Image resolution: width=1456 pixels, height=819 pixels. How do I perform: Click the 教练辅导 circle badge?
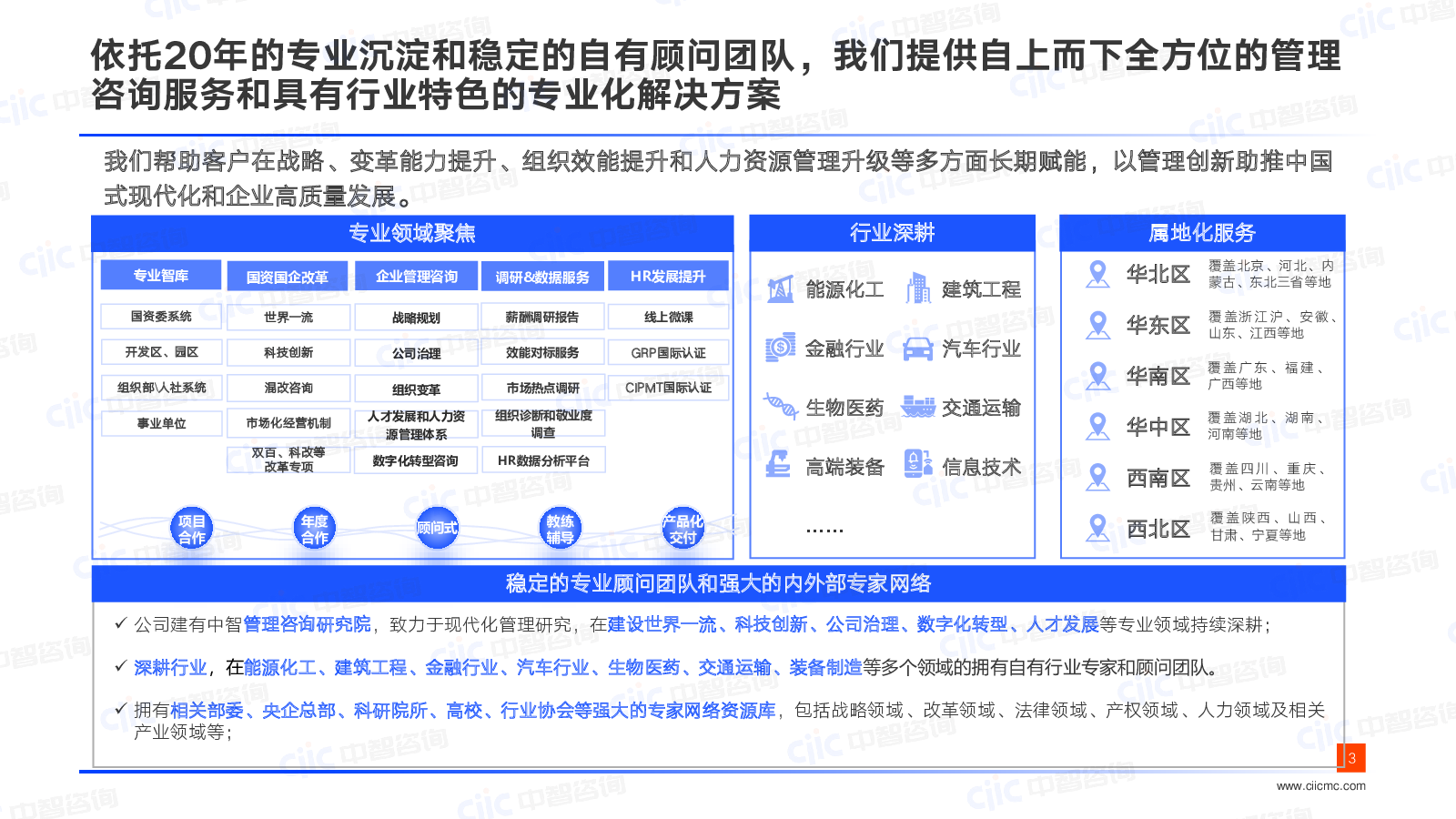point(560,529)
